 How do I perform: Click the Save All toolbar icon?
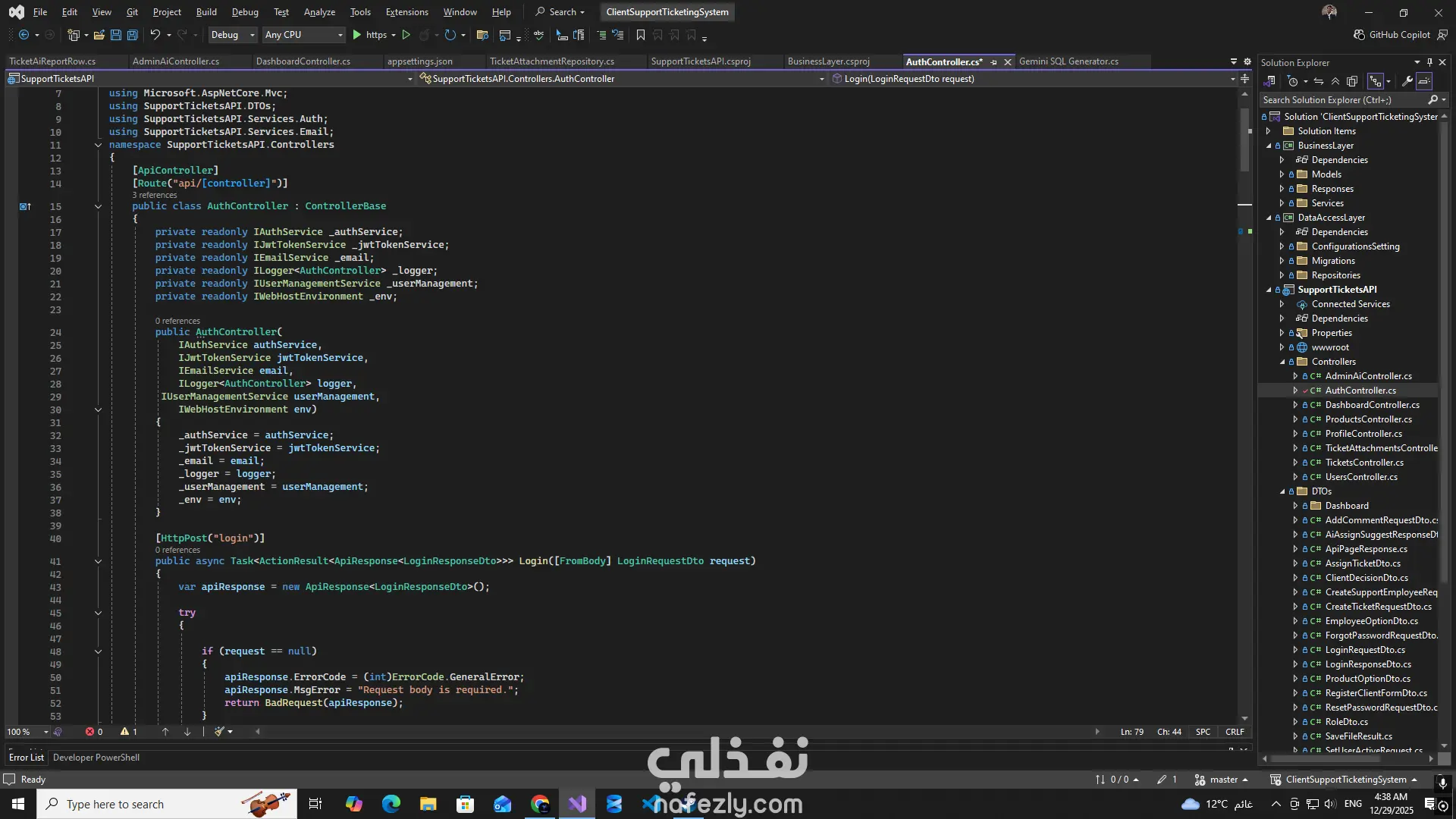132,35
